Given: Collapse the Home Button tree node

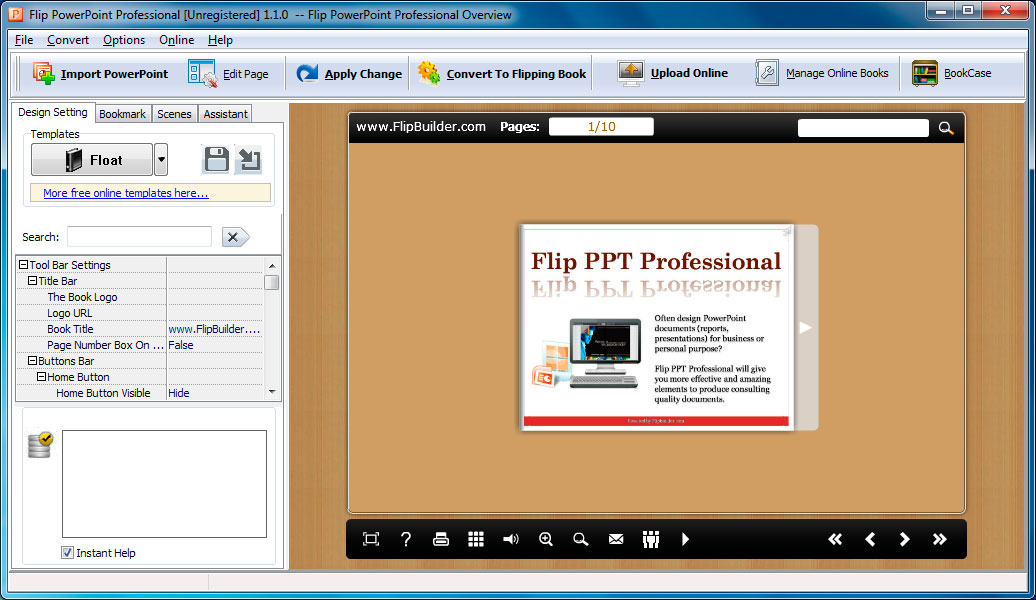Looking at the screenshot, I should tap(41, 377).
